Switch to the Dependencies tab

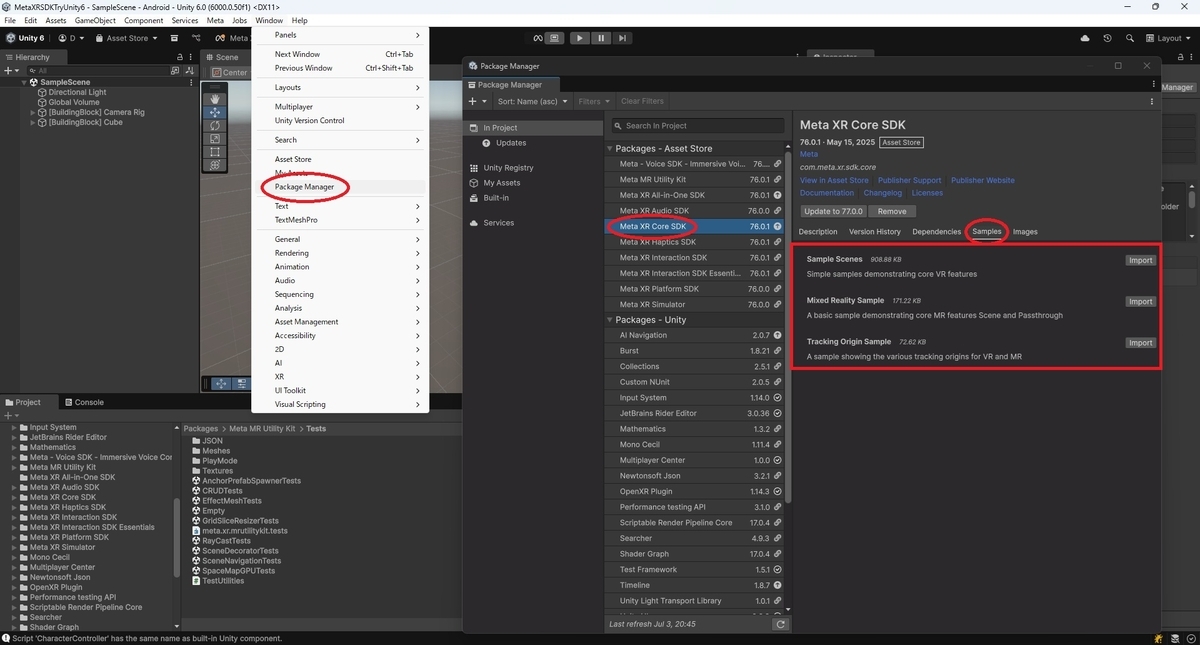tap(936, 232)
